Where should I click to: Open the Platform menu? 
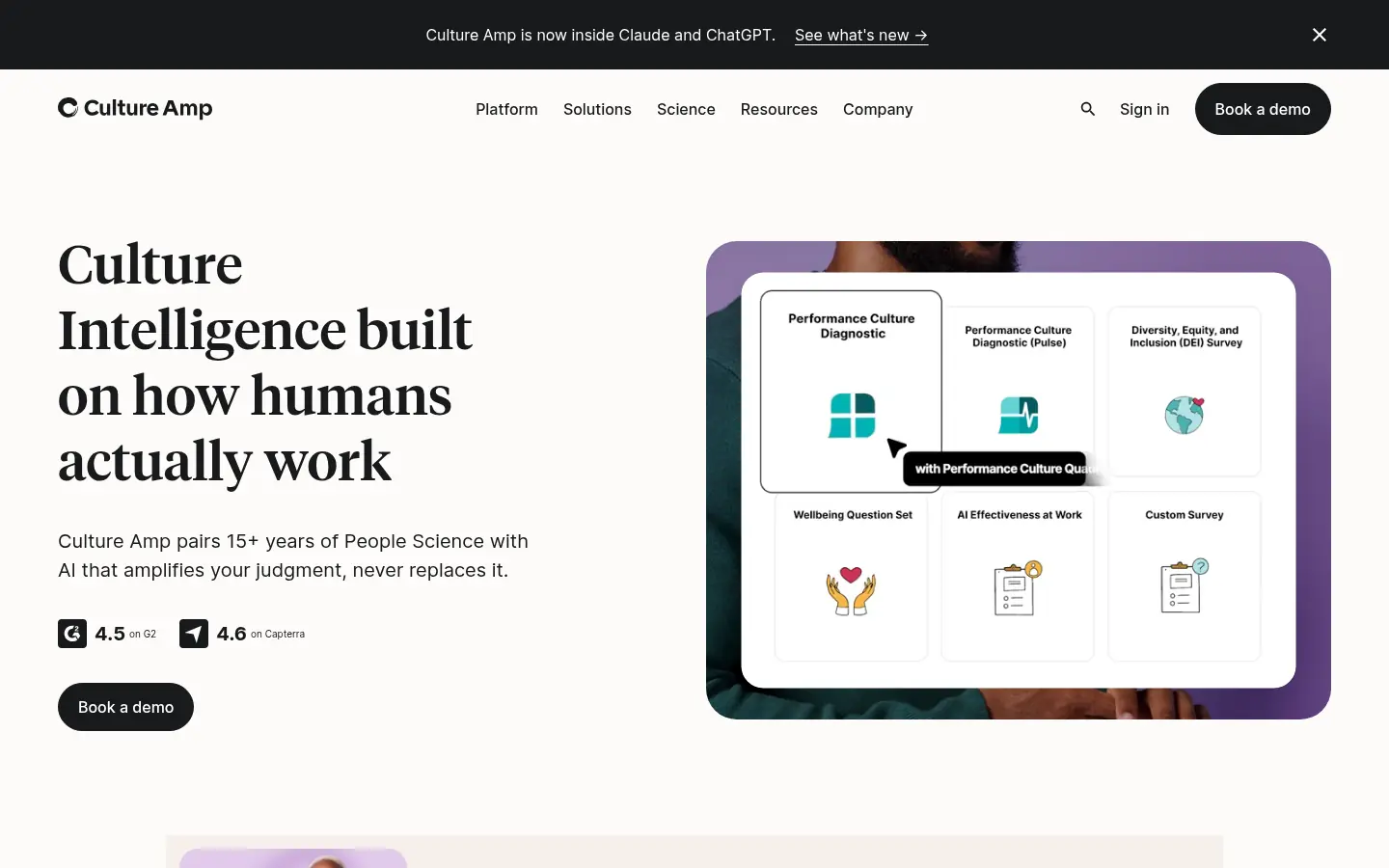point(506,109)
